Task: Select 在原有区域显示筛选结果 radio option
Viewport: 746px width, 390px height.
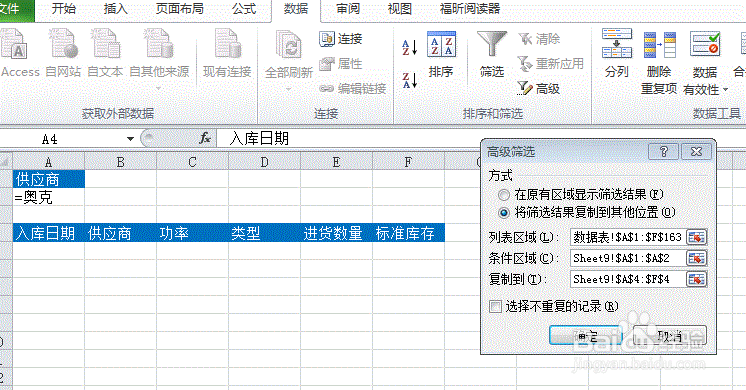Action: 580,195
